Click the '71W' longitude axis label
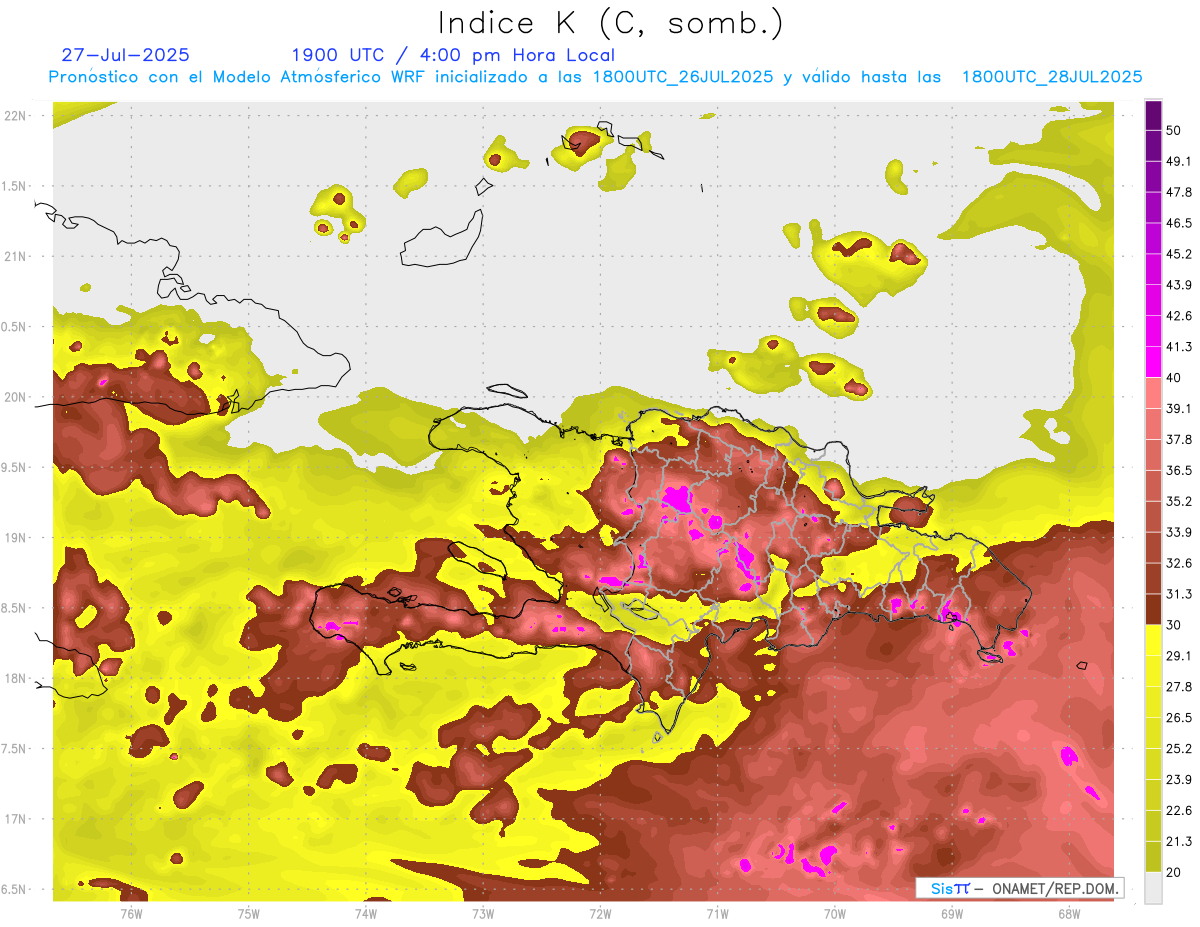The height and width of the screenshot is (927, 1200). [717, 914]
